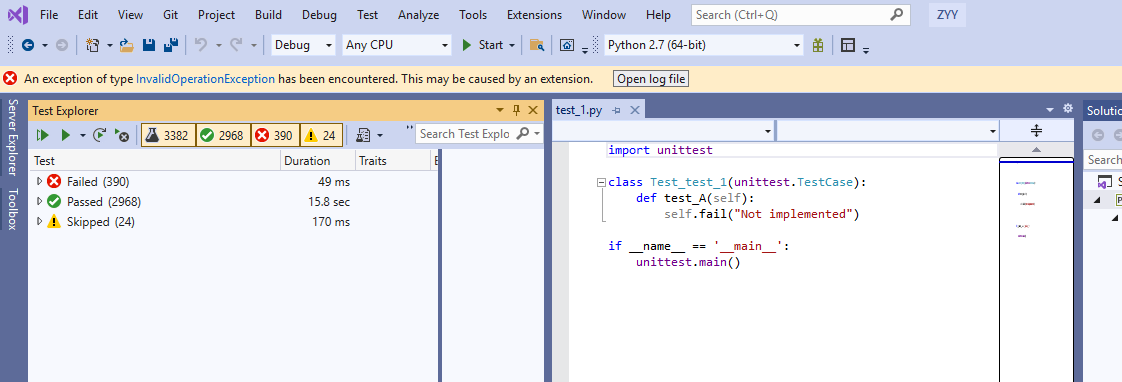The width and height of the screenshot is (1122, 382).
Task: Run All Tests in Test Explorer
Action: [x=42, y=134]
